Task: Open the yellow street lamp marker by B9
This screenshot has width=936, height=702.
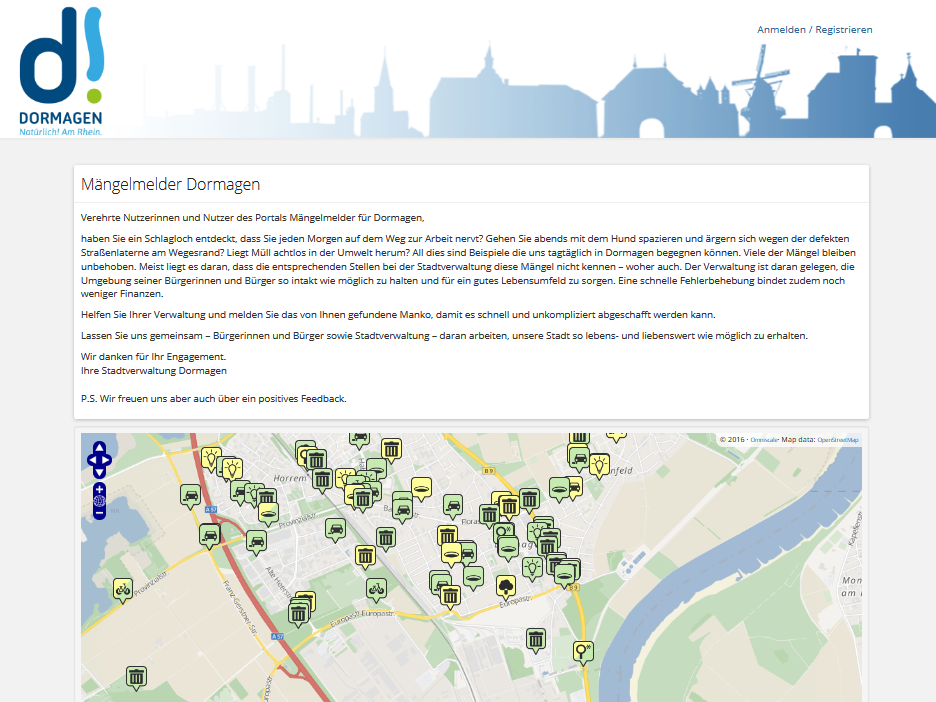Action: [x=583, y=651]
